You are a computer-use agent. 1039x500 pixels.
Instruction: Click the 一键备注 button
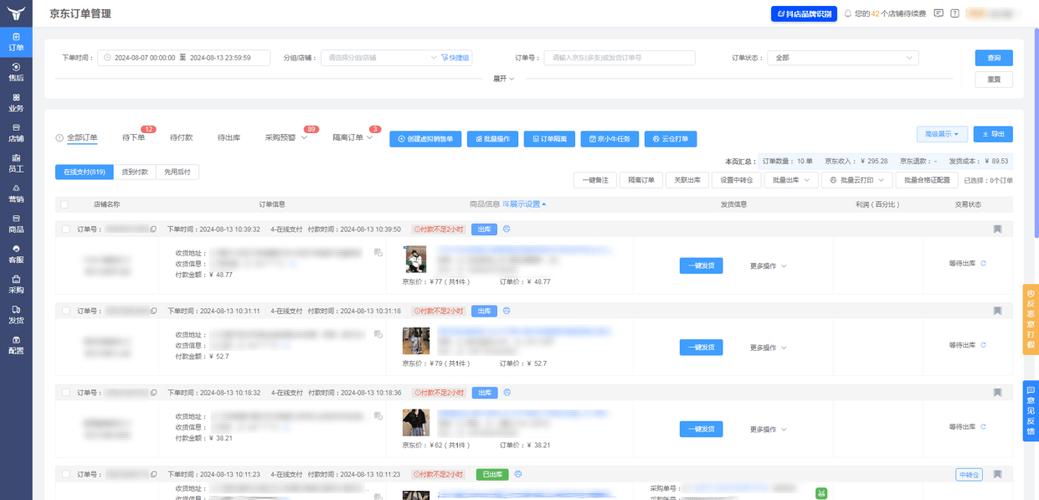click(x=594, y=180)
